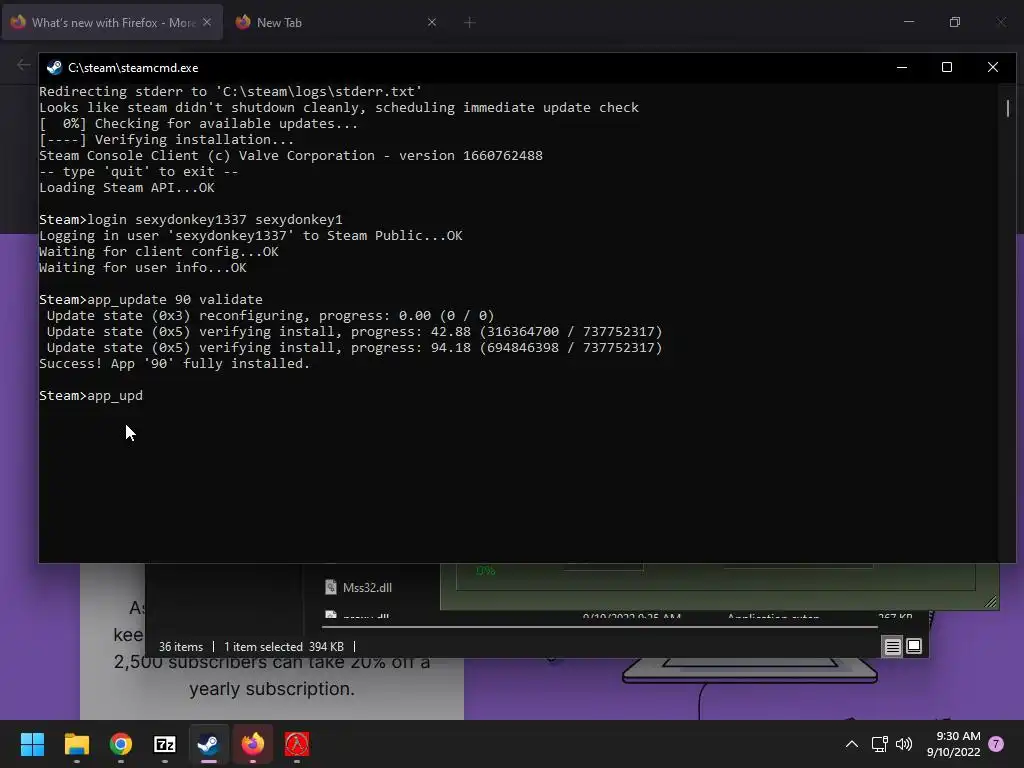Viewport: 1024px width, 768px height.
Task: Click the File Explorer horizontal scrollbar
Action: point(600,627)
